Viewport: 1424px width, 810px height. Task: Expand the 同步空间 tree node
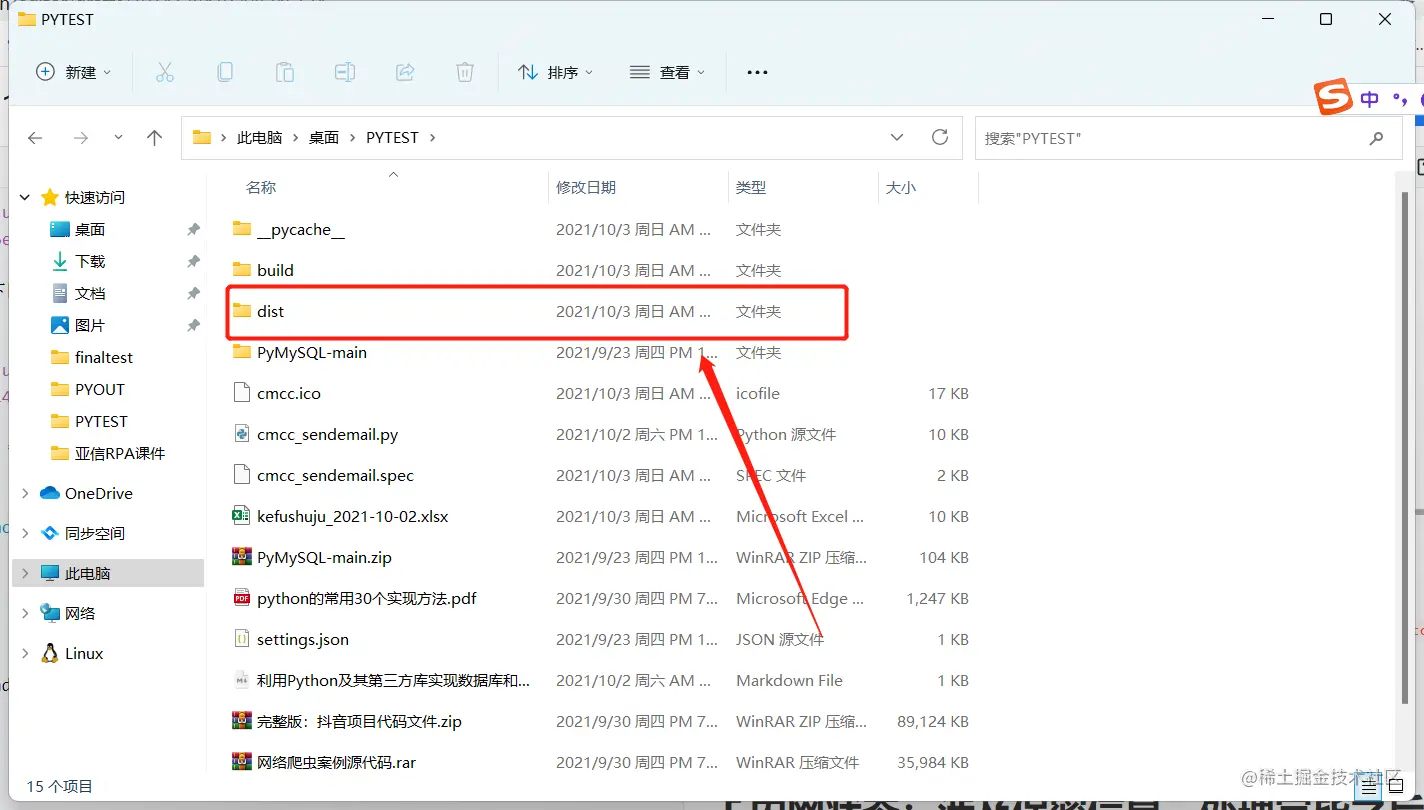pos(25,533)
